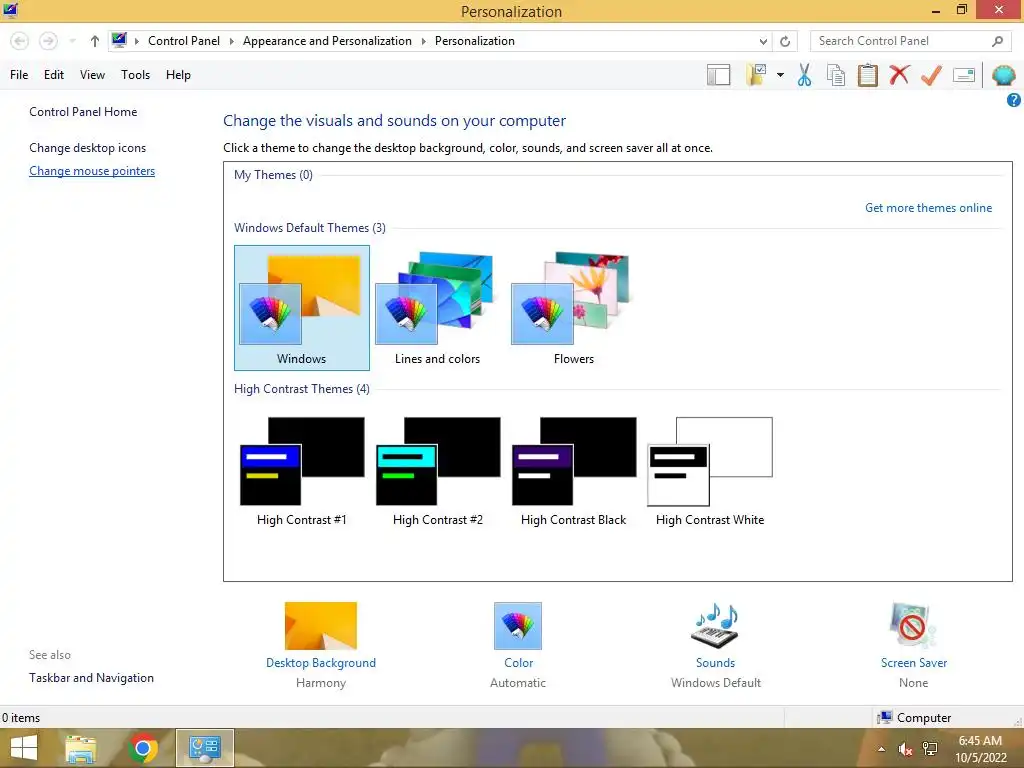Screen dimensions: 1024x768
Task: Show hidden tray icons arrow
Action: 882,749
